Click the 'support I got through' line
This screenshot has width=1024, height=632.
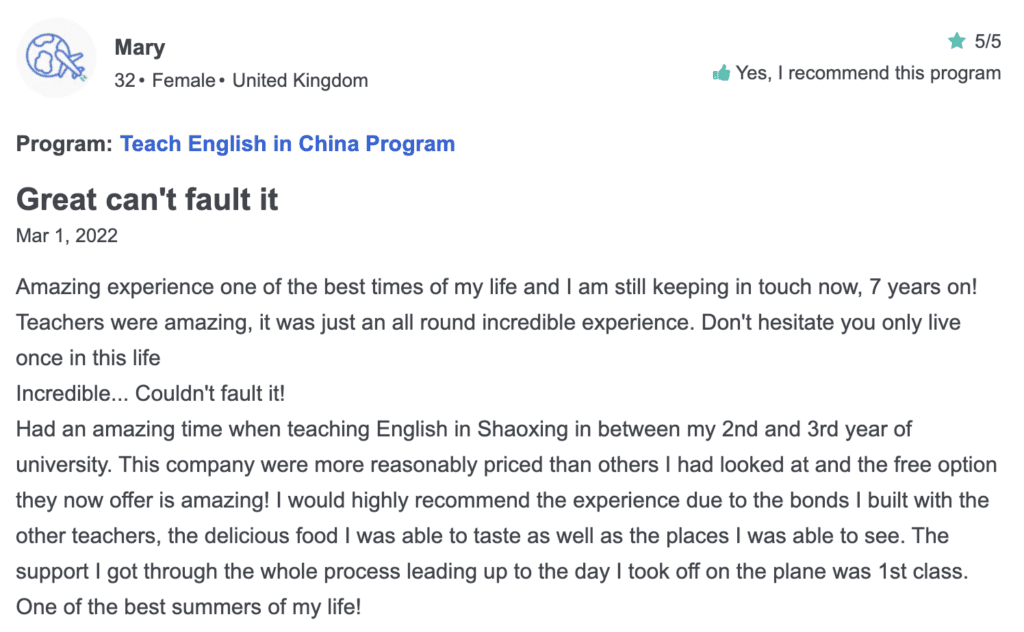pos(492,571)
